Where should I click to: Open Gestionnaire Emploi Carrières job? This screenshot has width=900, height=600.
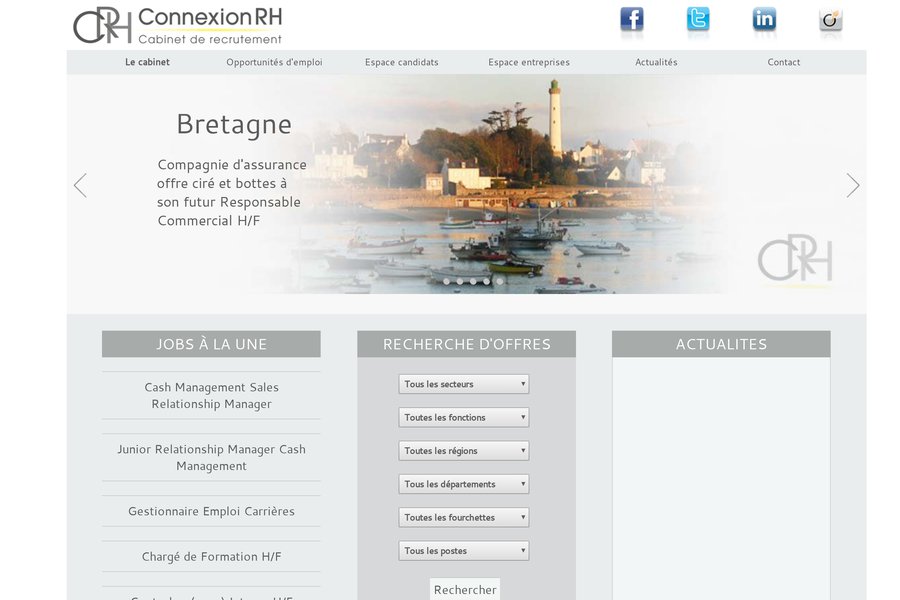click(211, 511)
